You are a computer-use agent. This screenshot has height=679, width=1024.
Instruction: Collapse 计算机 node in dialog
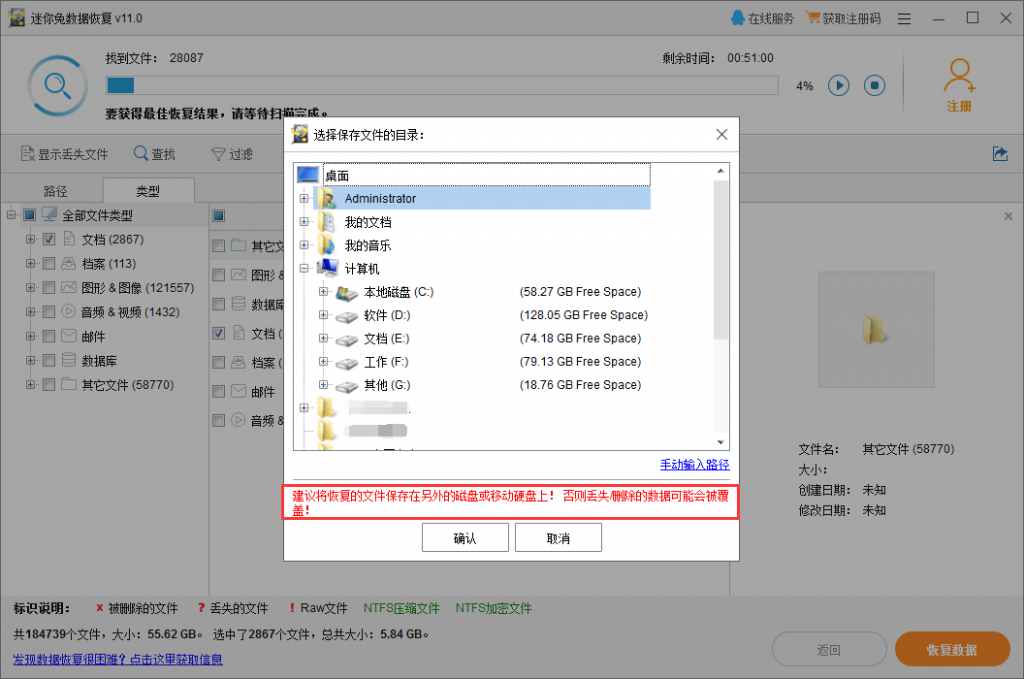click(304, 268)
